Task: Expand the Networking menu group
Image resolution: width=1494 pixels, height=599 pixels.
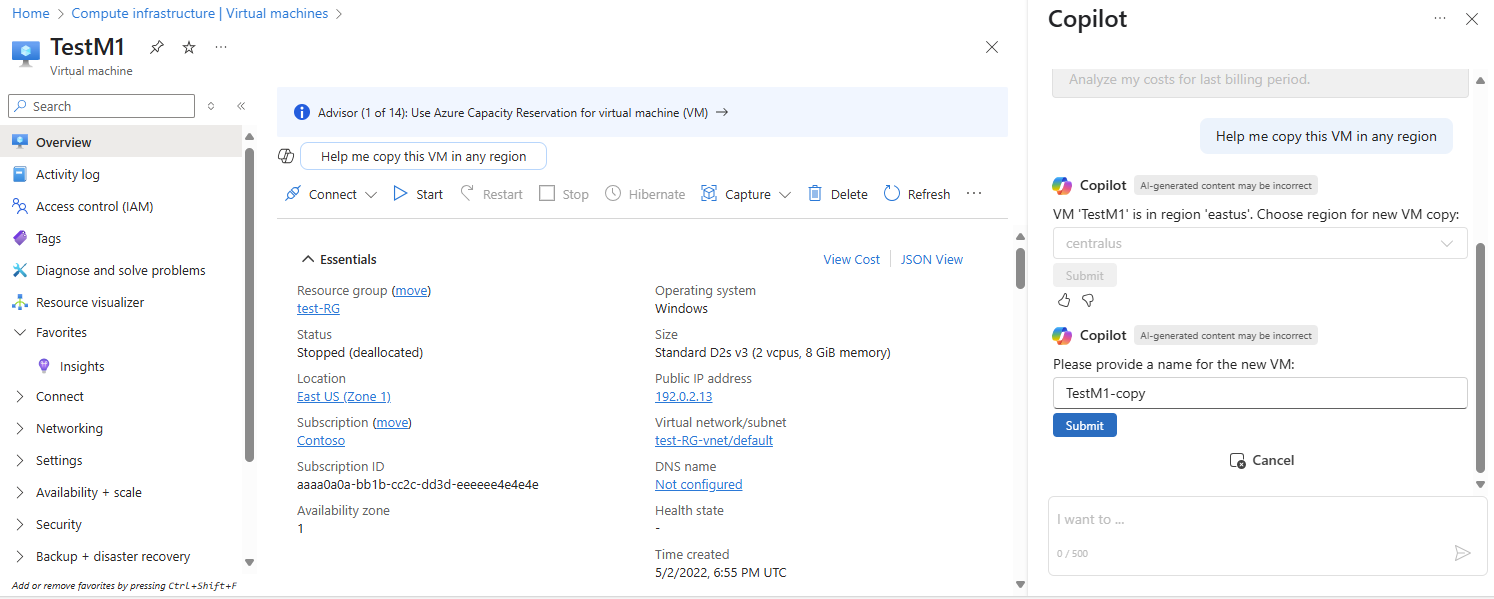Action: point(20,428)
